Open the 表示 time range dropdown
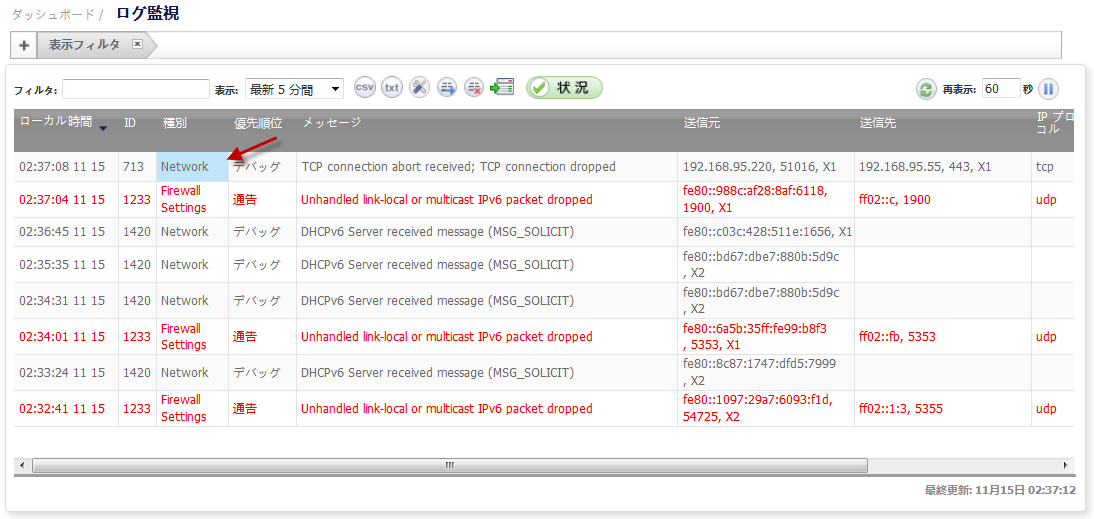The image size is (1094, 519). 294,89
